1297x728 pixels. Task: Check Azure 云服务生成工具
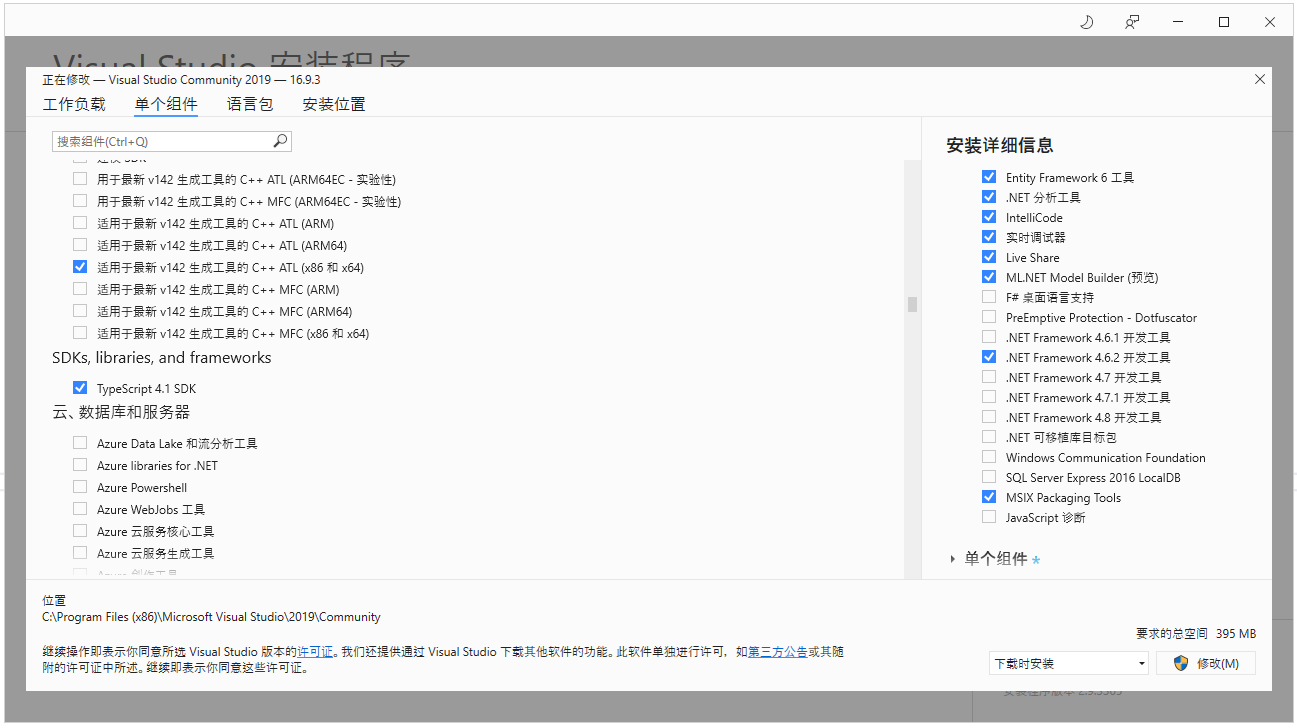point(80,553)
